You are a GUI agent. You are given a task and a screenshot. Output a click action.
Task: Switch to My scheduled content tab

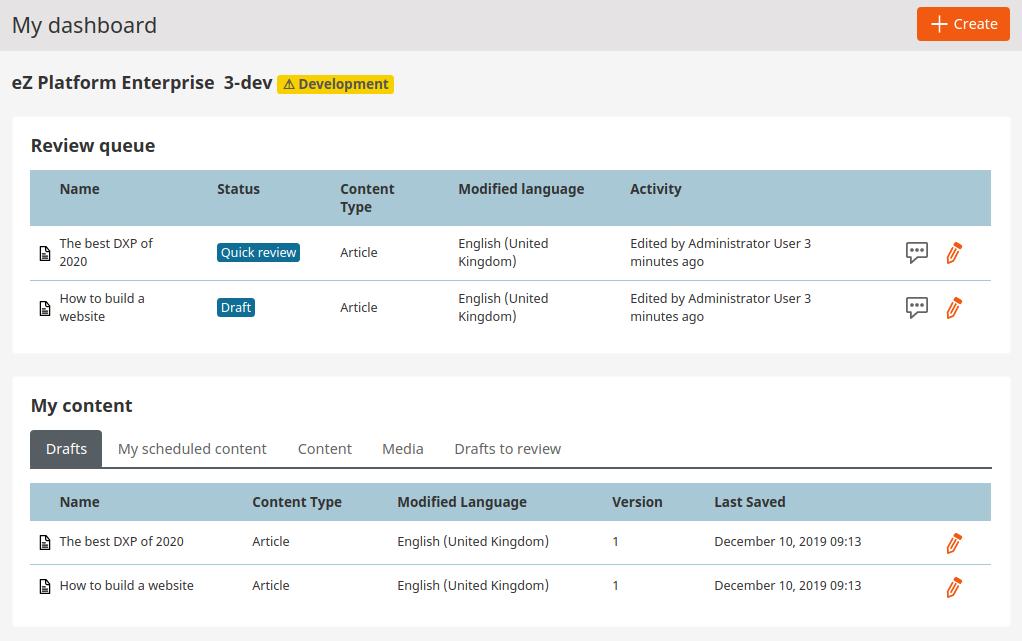[192, 449]
